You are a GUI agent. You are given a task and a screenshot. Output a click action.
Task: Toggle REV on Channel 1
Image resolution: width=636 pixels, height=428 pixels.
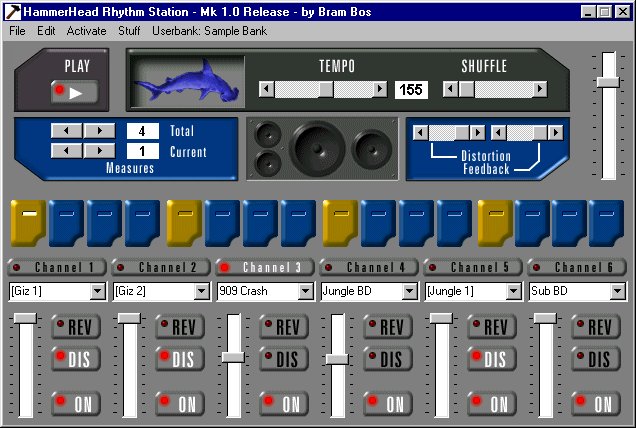76,327
